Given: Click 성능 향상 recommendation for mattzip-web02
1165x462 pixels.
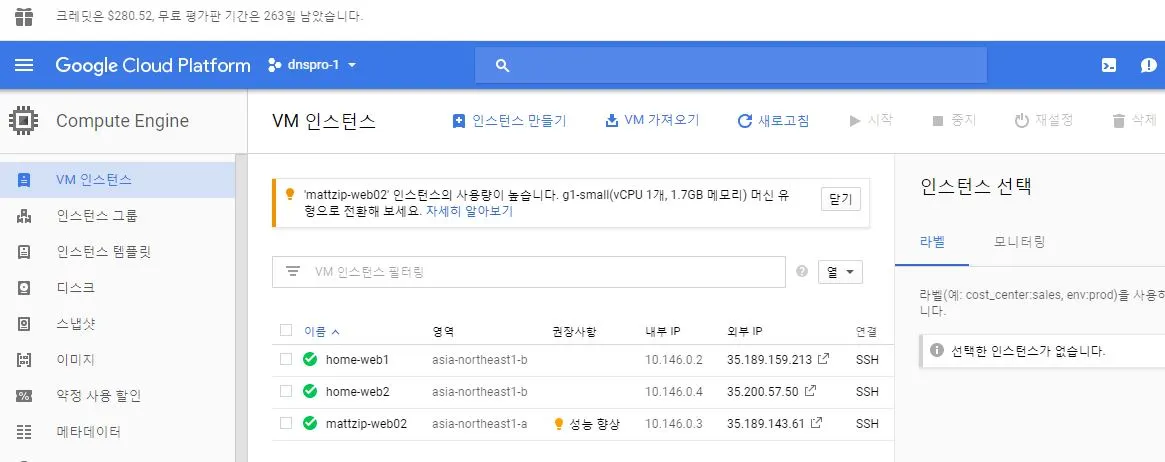Looking at the screenshot, I should pyautogui.click(x=587, y=423).
